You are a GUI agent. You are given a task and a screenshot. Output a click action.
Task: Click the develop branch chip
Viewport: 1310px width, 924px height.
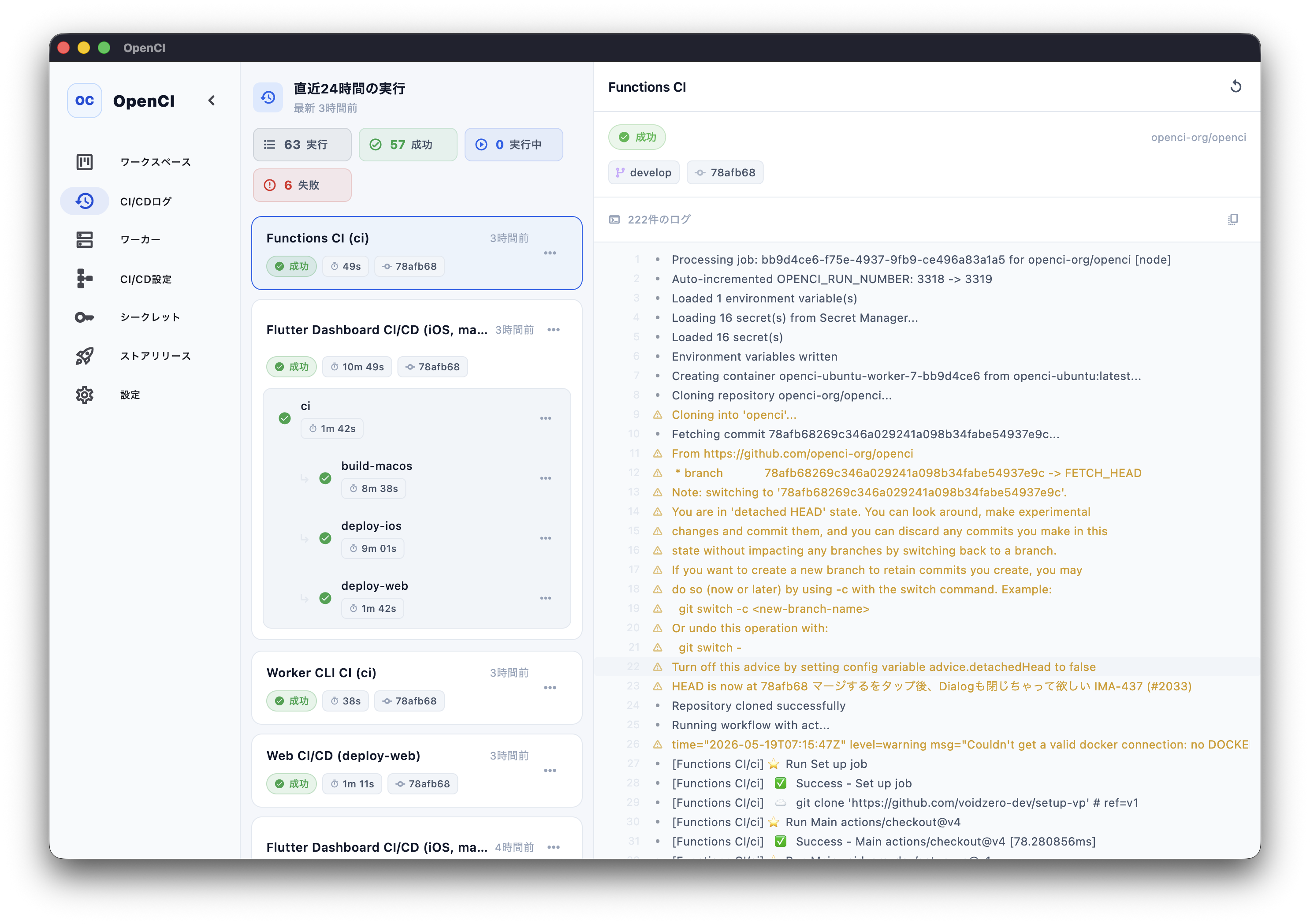[644, 173]
